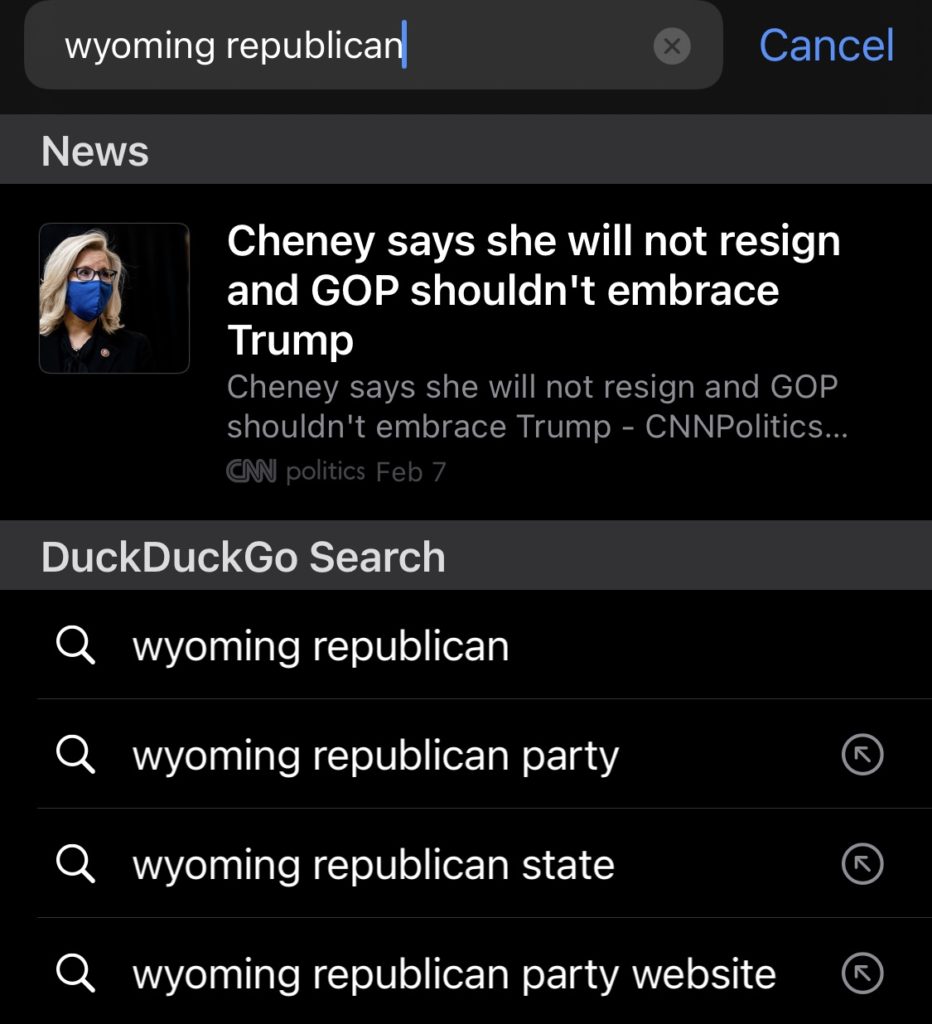The image size is (932, 1024).
Task: Clear the search field text
Action: tap(672, 46)
